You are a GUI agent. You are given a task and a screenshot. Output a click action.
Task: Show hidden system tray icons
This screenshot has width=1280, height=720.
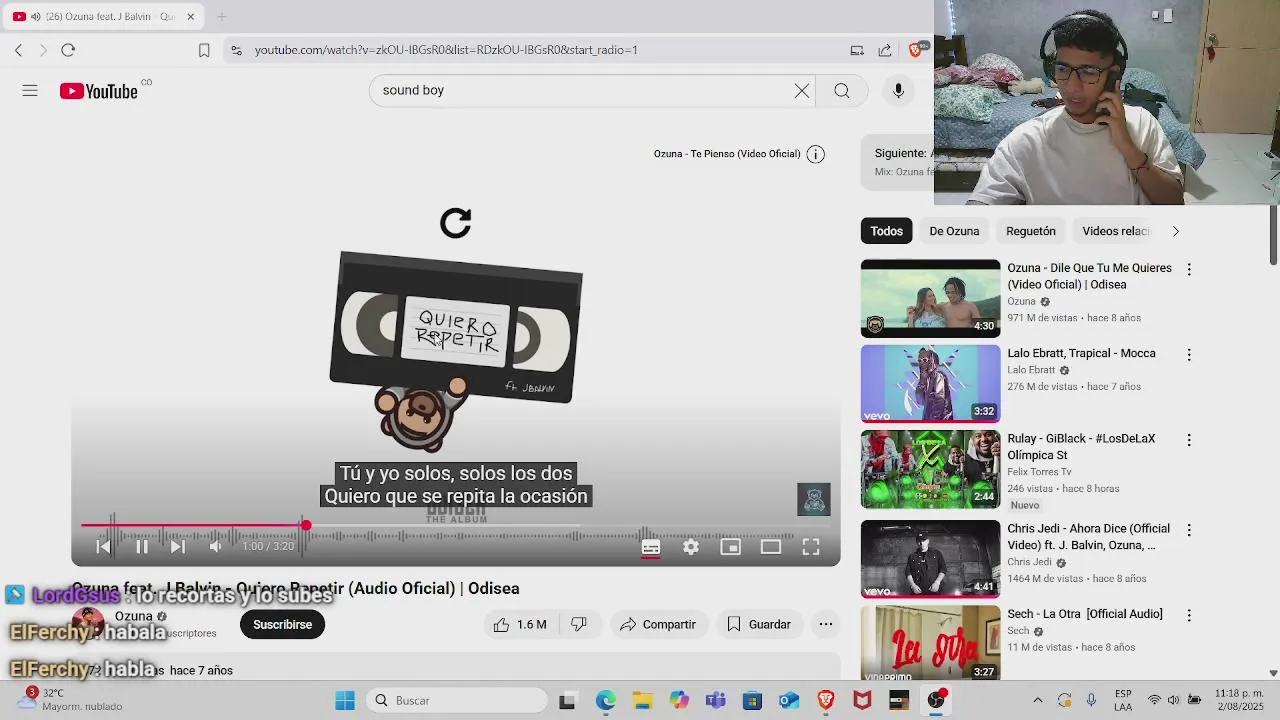coord(1037,701)
